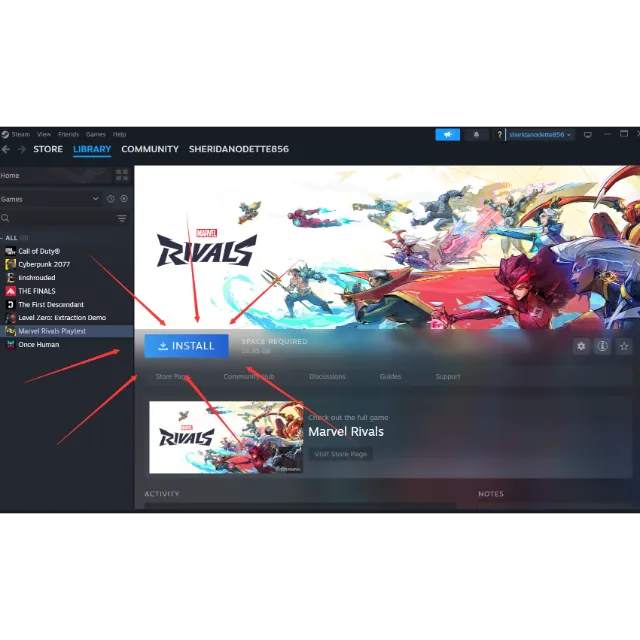Expand the sheridanodette856 account dropdown
This screenshot has height=640, width=640.
(540, 134)
